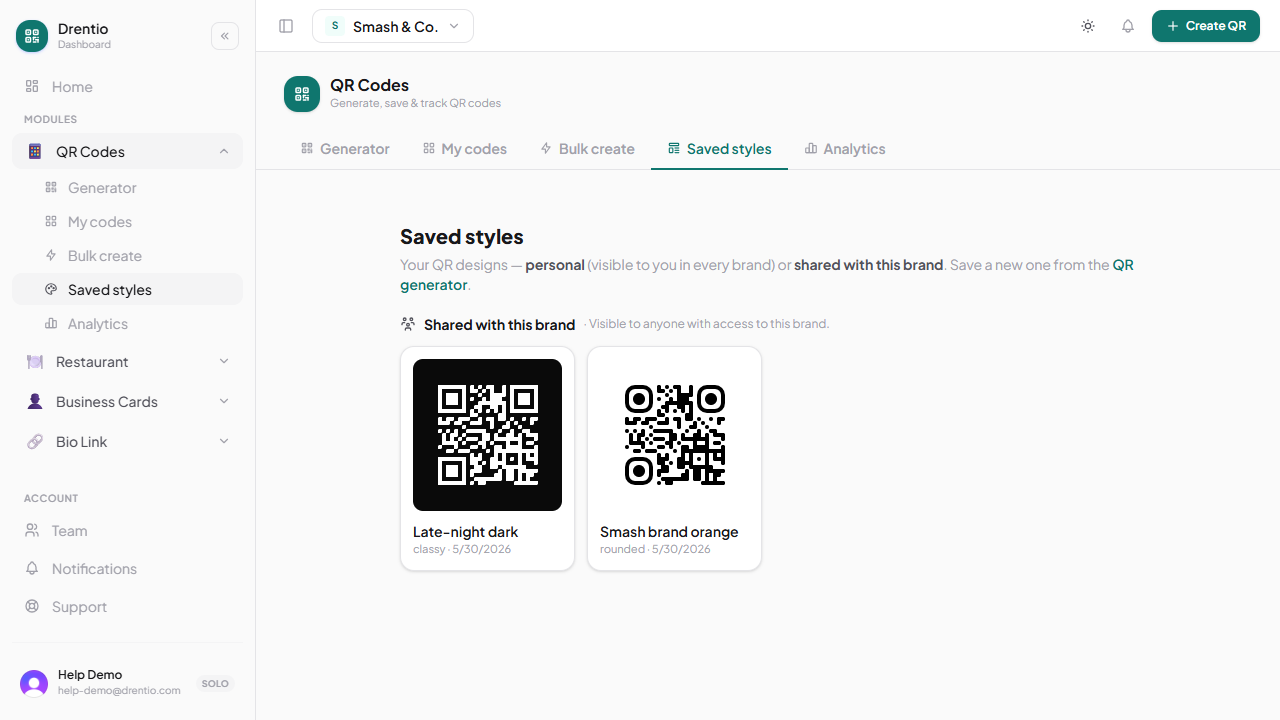Click the Home grid icon
This screenshot has height=720, width=1280.
coord(32,87)
